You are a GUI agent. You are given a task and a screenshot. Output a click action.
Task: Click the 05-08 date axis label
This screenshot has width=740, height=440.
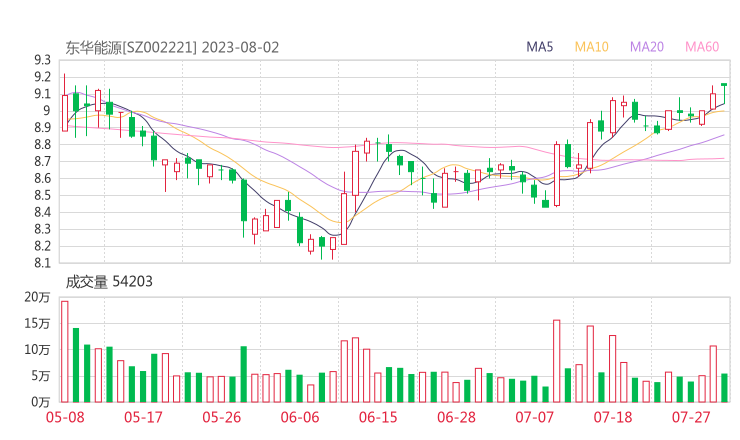(65, 417)
